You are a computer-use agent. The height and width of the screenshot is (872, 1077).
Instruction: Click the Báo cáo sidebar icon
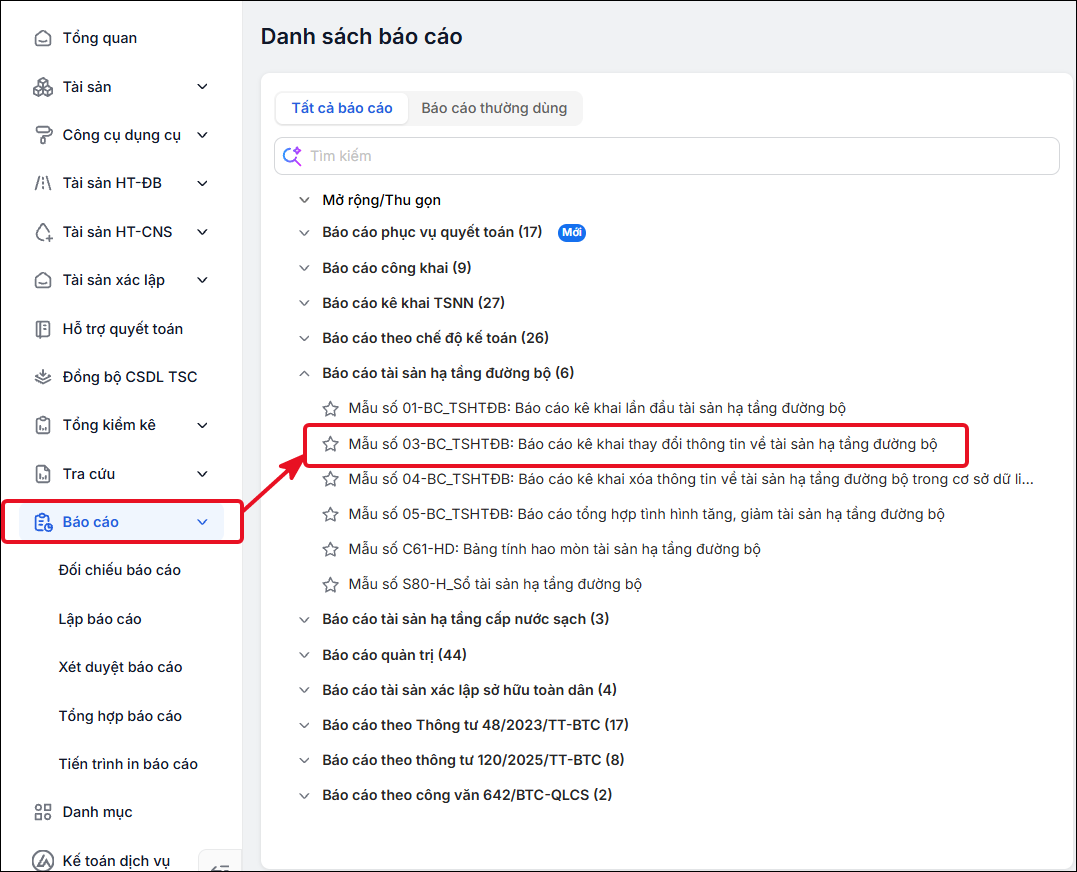43,523
